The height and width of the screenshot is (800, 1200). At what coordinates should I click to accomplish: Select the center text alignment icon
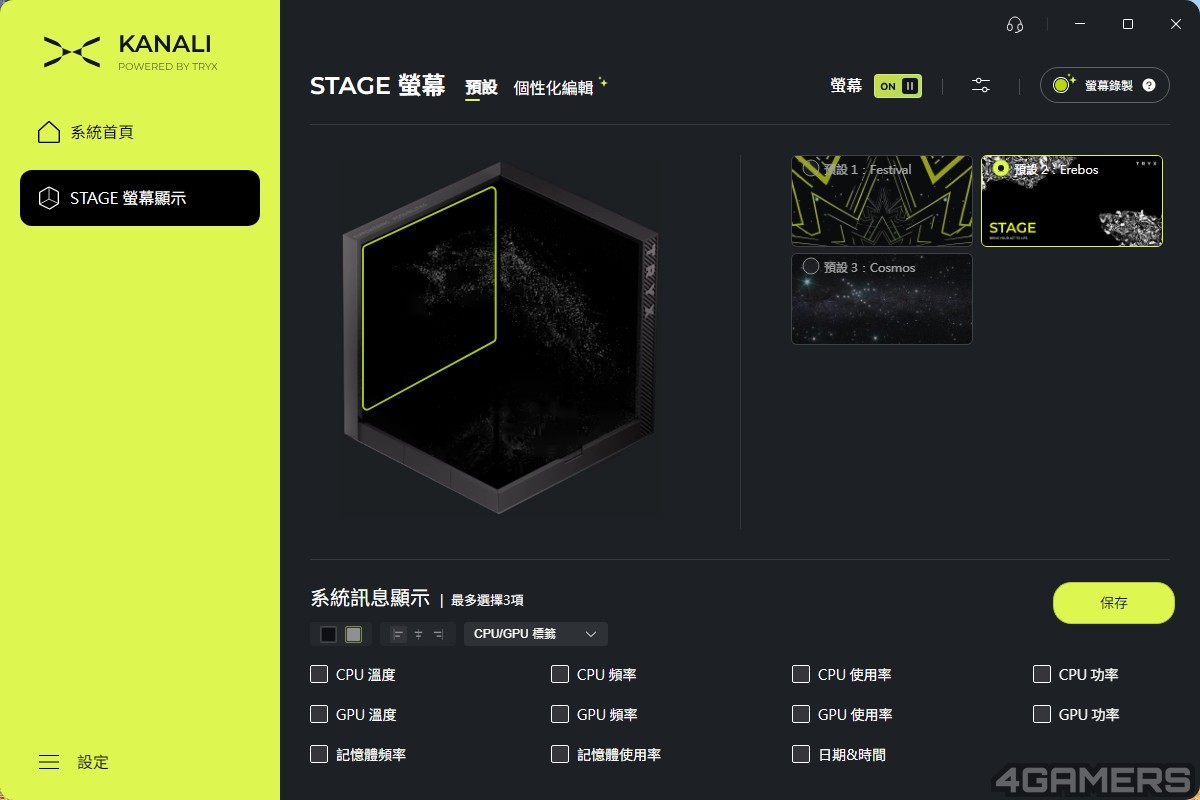click(x=418, y=634)
